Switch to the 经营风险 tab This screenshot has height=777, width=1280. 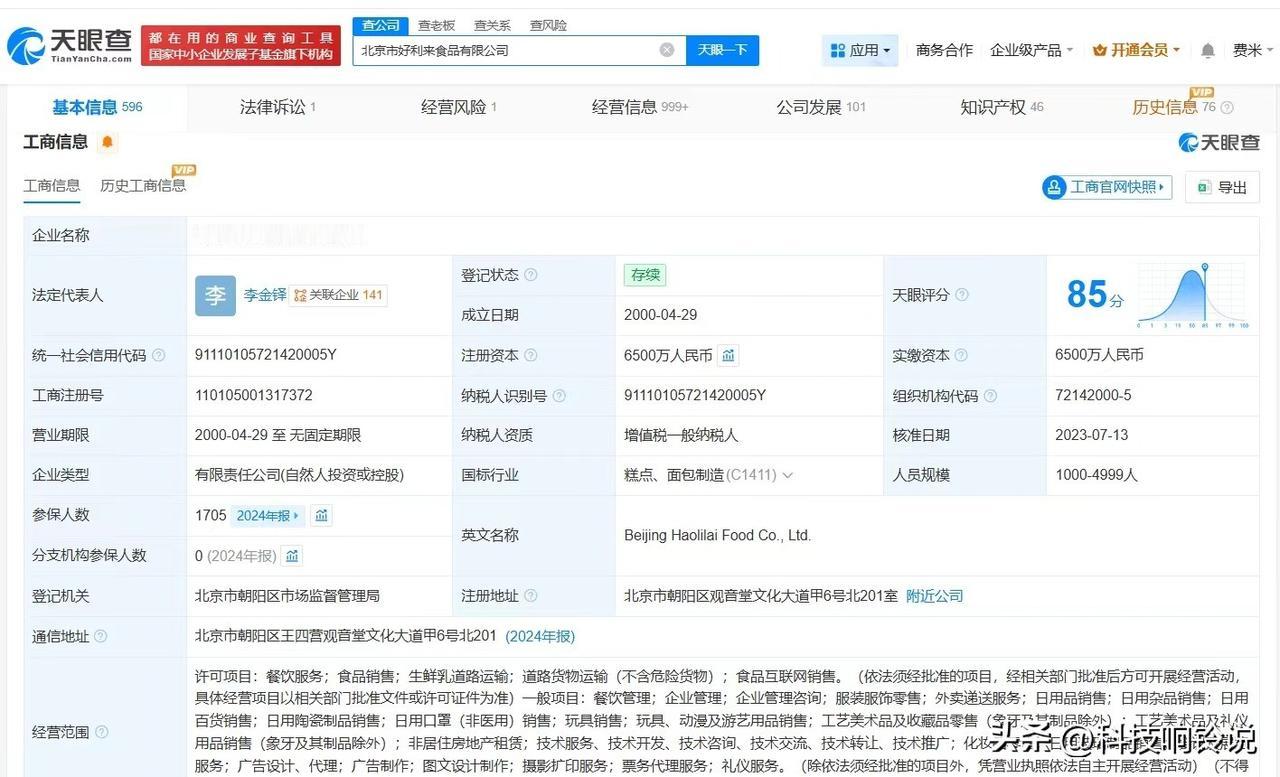pyautogui.click(x=459, y=107)
